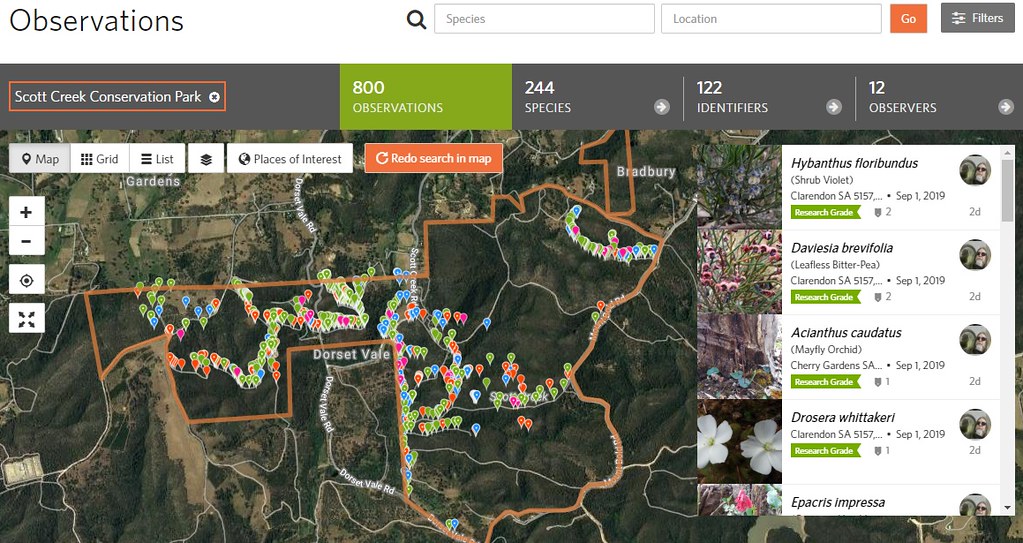Open the map layers menu
The width and height of the screenshot is (1023, 543).
point(206,159)
